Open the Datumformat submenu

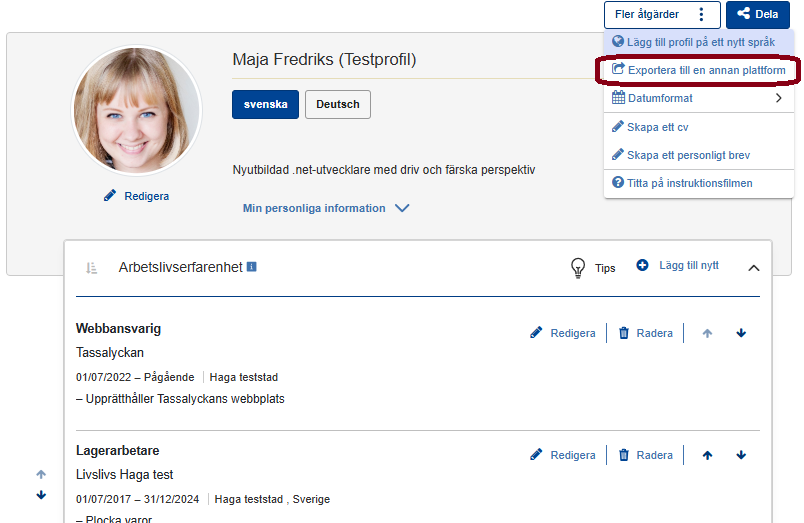coord(698,98)
